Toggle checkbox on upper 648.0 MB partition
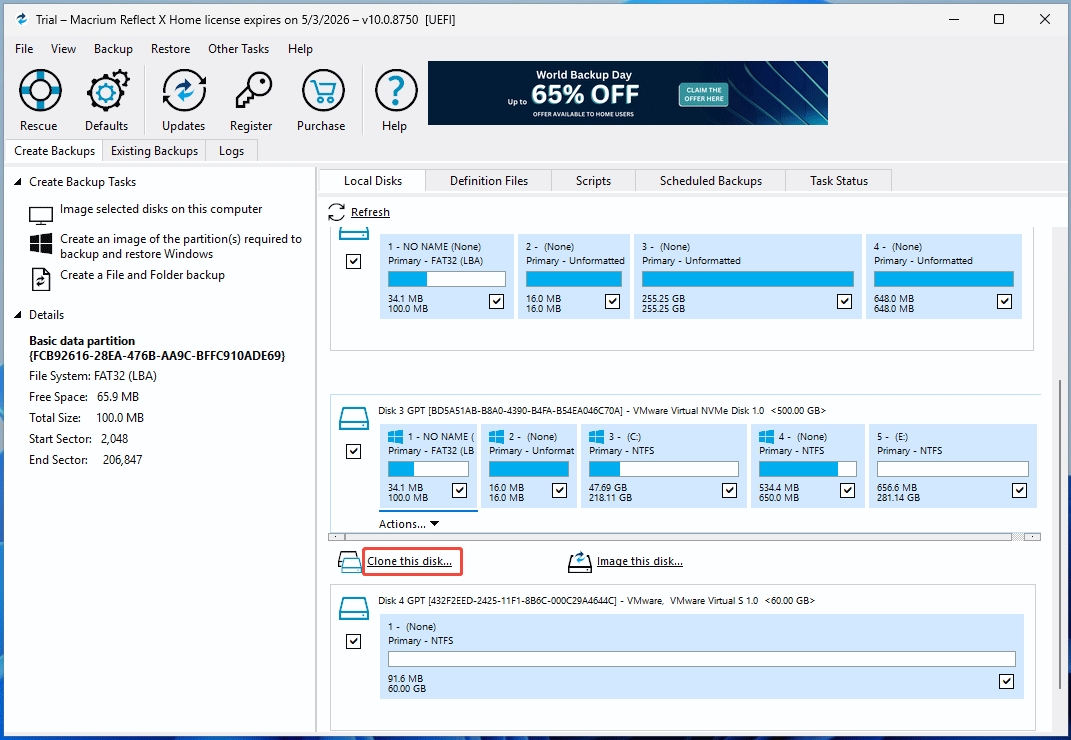The height and width of the screenshot is (740, 1071). (x=1004, y=301)
